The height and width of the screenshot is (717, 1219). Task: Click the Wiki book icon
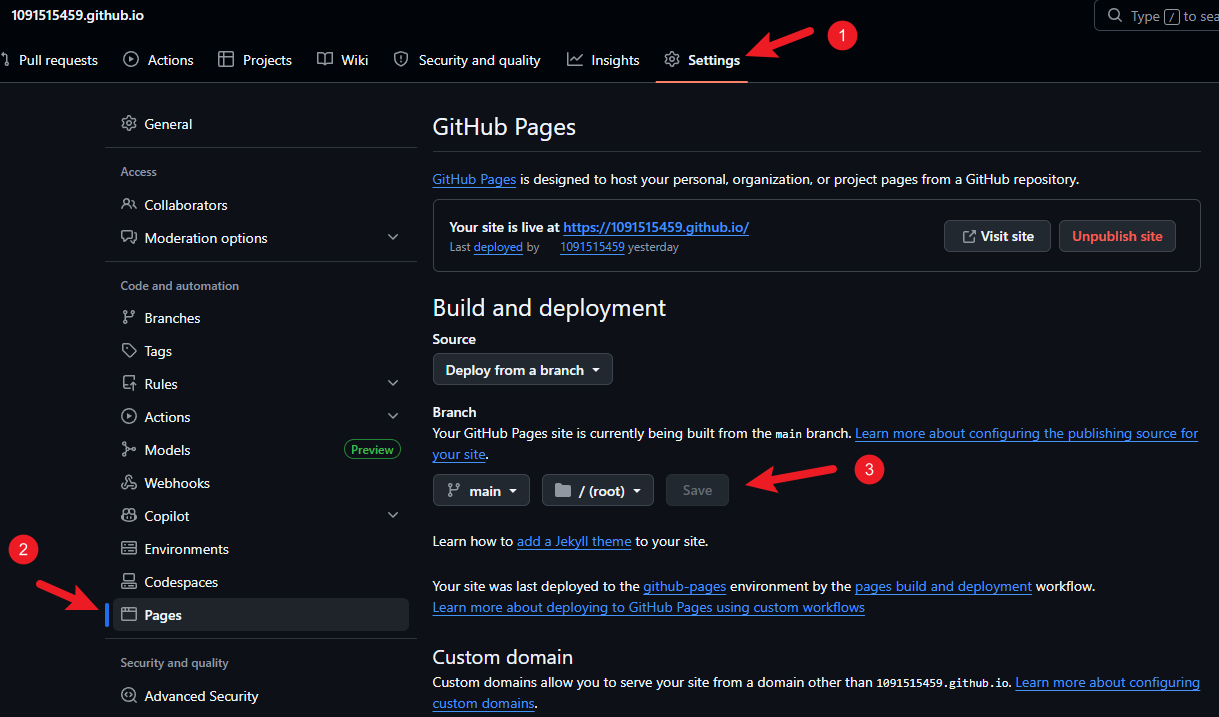pyautogui.click(x=325, y=60)
